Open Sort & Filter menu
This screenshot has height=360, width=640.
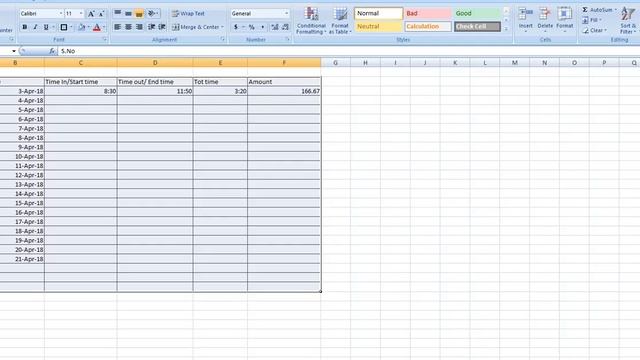click(x=628, y=20)
